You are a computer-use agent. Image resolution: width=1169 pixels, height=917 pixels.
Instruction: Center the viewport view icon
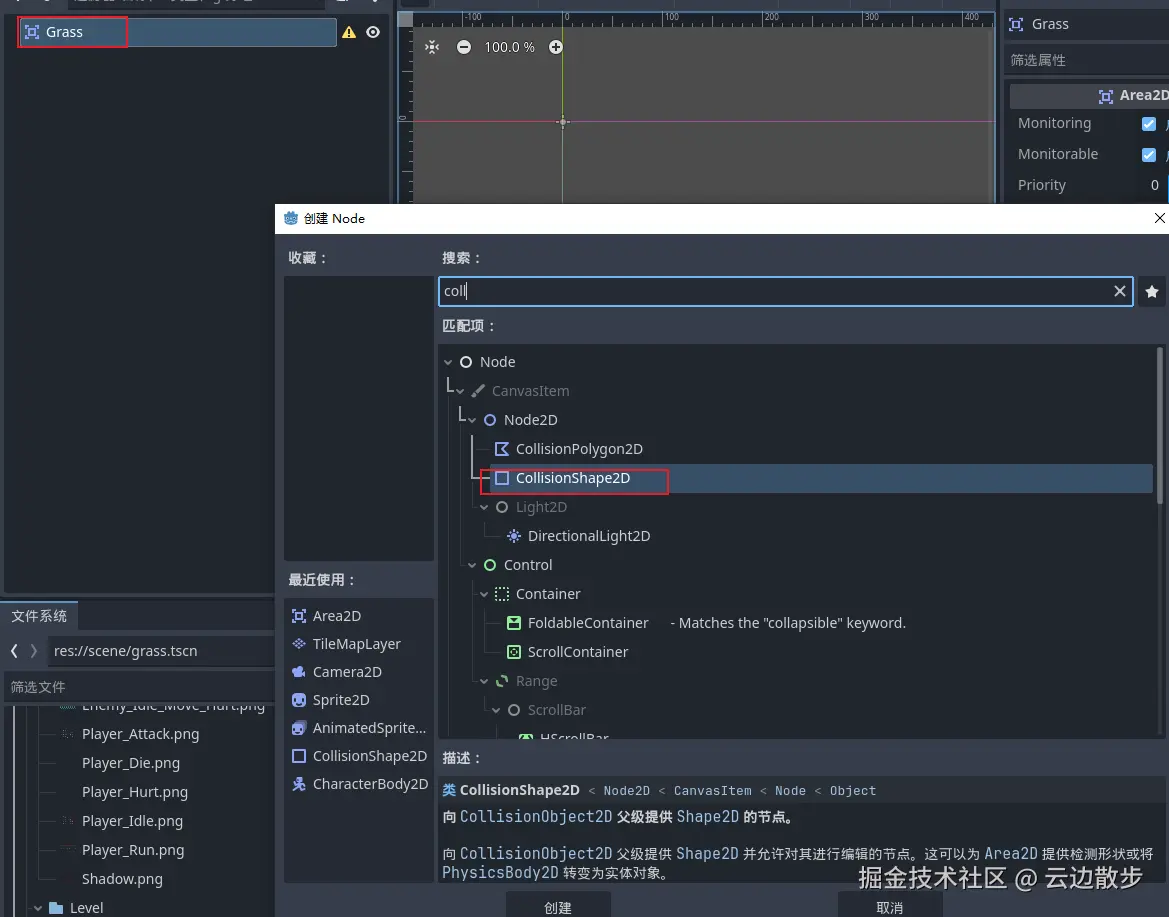coord(432,47)
